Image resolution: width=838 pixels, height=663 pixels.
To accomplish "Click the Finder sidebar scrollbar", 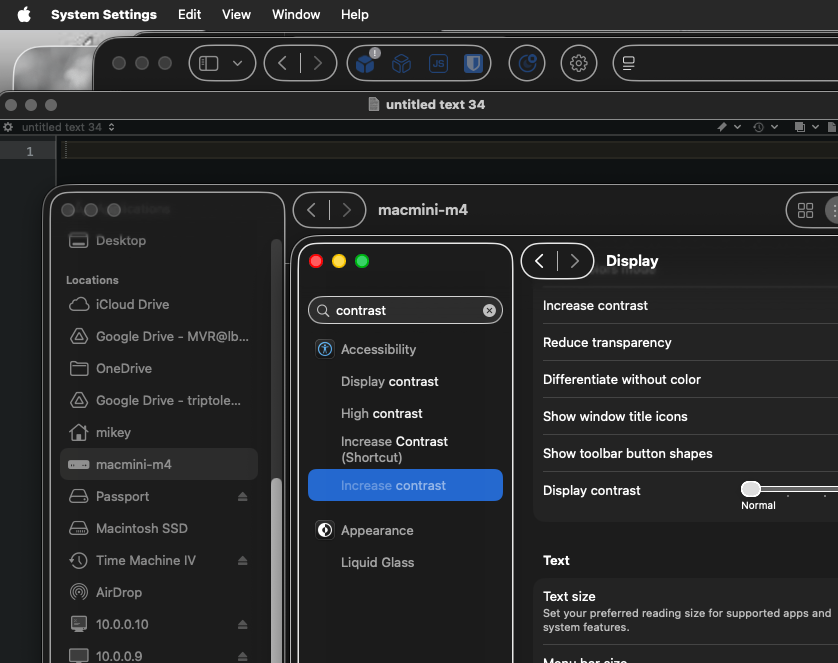I will tap(276, 571).
